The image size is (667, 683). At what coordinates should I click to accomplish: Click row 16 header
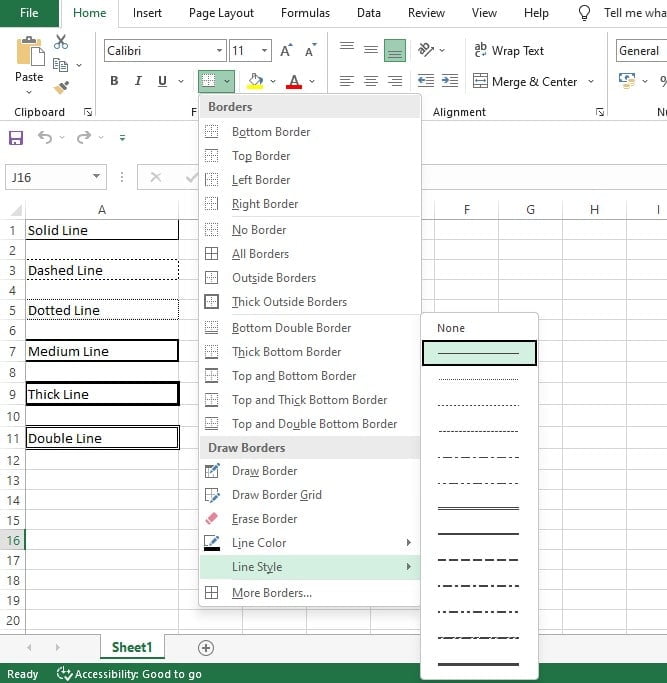[x=13, y=540]
